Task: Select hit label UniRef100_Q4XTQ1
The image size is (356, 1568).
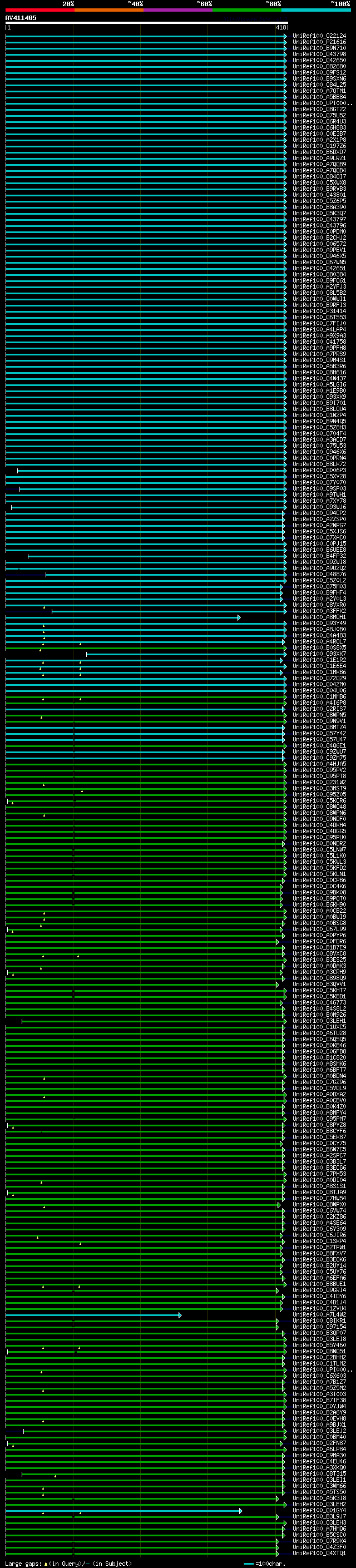Action: [x=319, y=1553]
